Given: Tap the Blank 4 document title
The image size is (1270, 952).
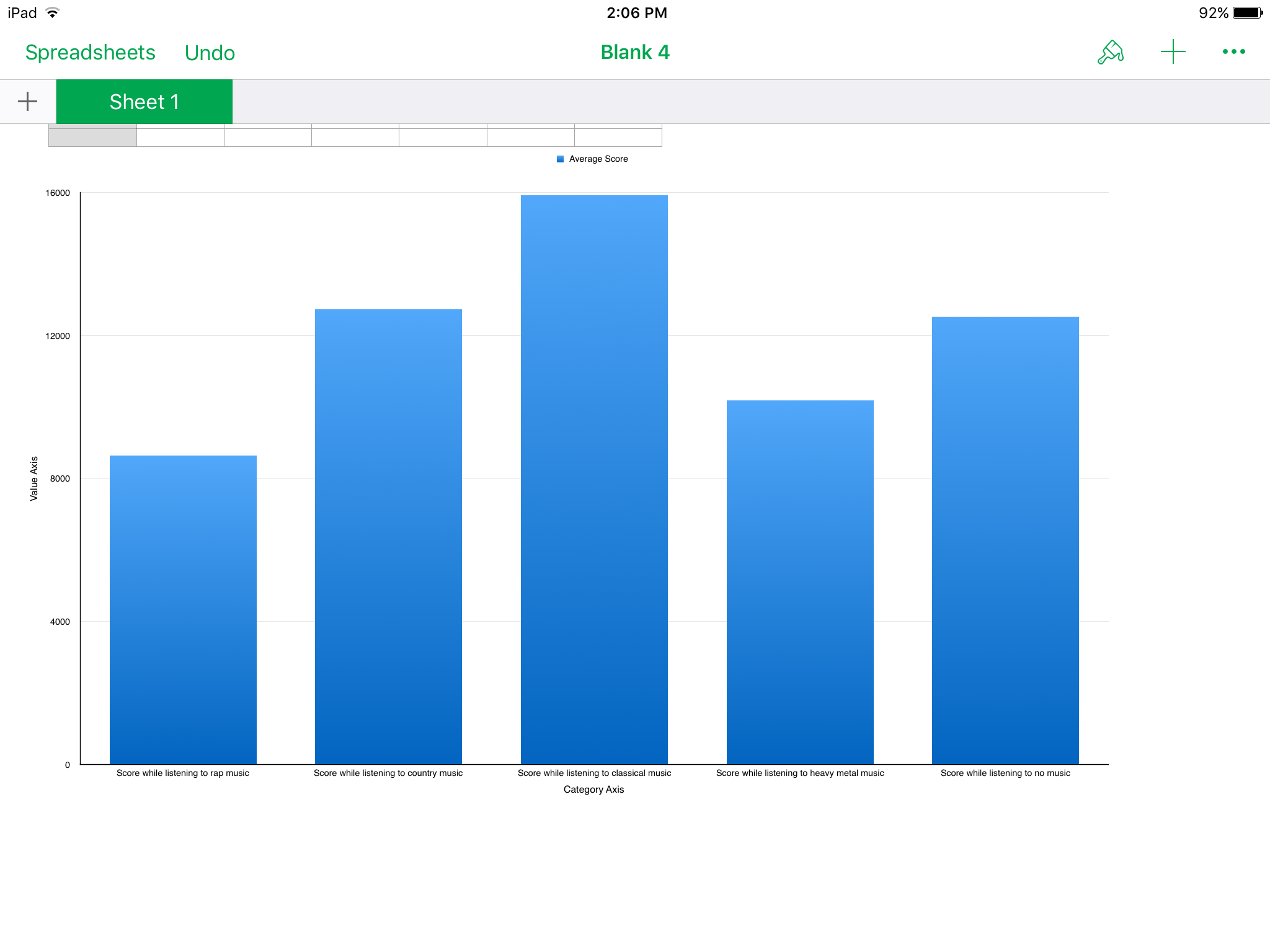Looking at the screenshot, I should pos(634,53).
